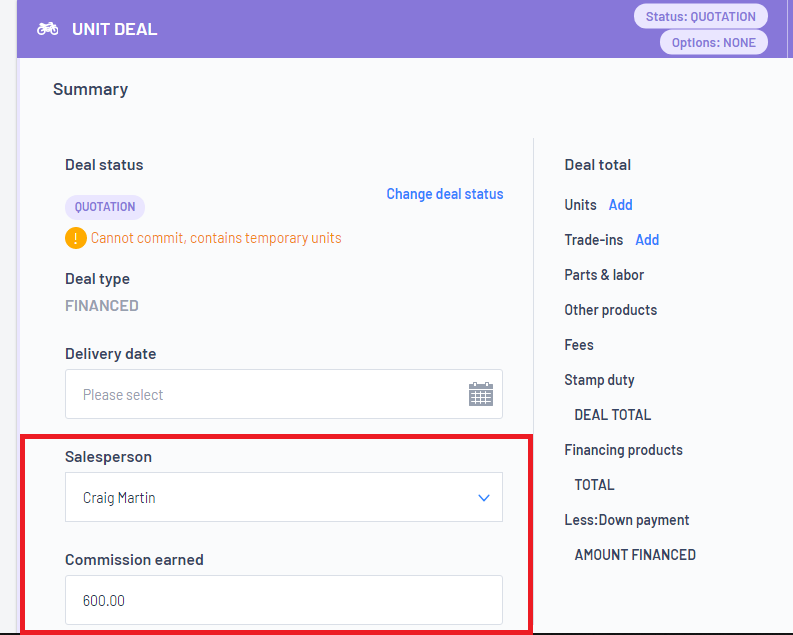The width and height of the screenshot is (793, 635).
Task: Click the Financing products row
Action: (x=624, y=450)
